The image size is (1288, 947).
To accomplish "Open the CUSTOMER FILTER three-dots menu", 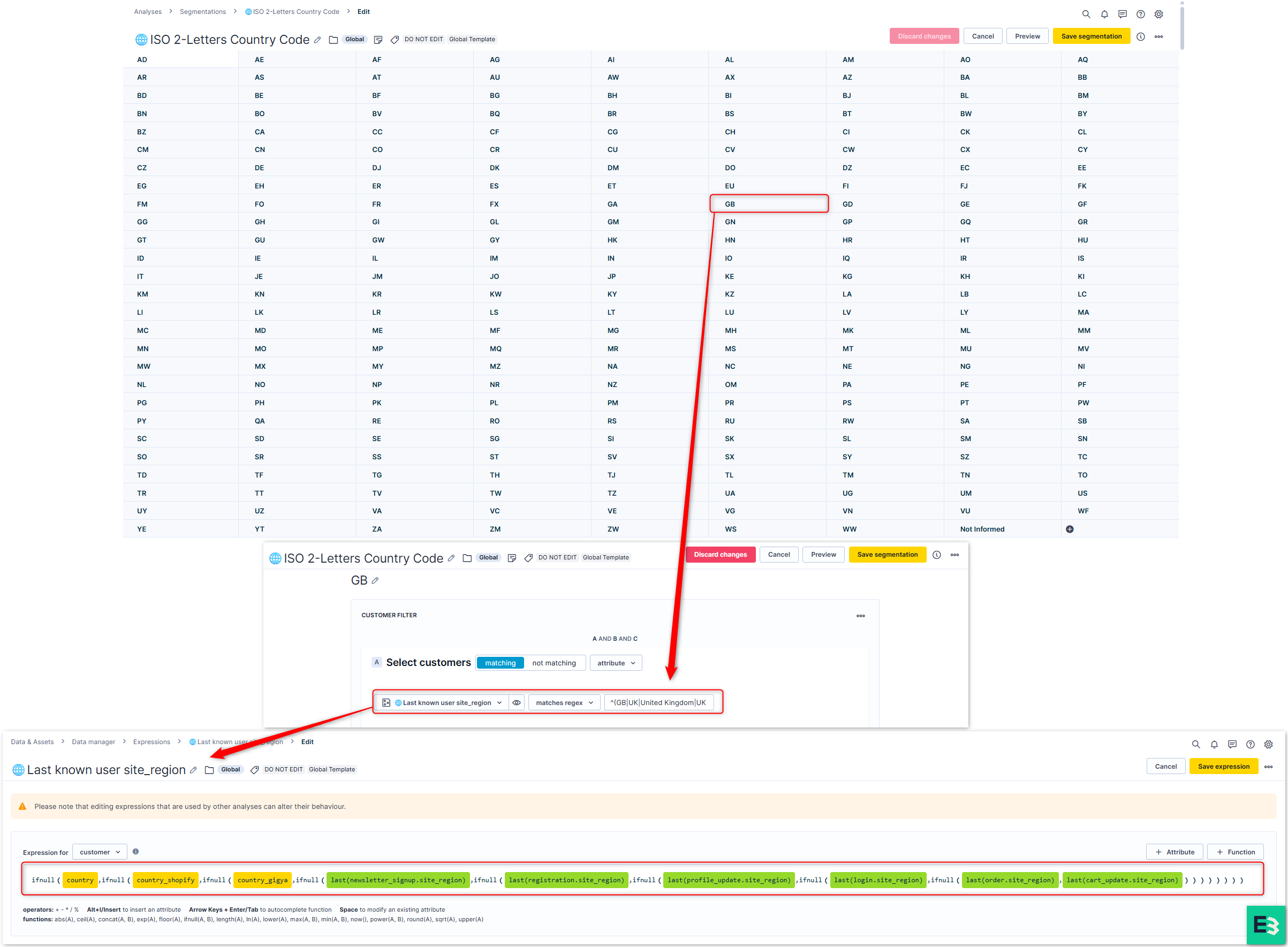I will 860,616.
